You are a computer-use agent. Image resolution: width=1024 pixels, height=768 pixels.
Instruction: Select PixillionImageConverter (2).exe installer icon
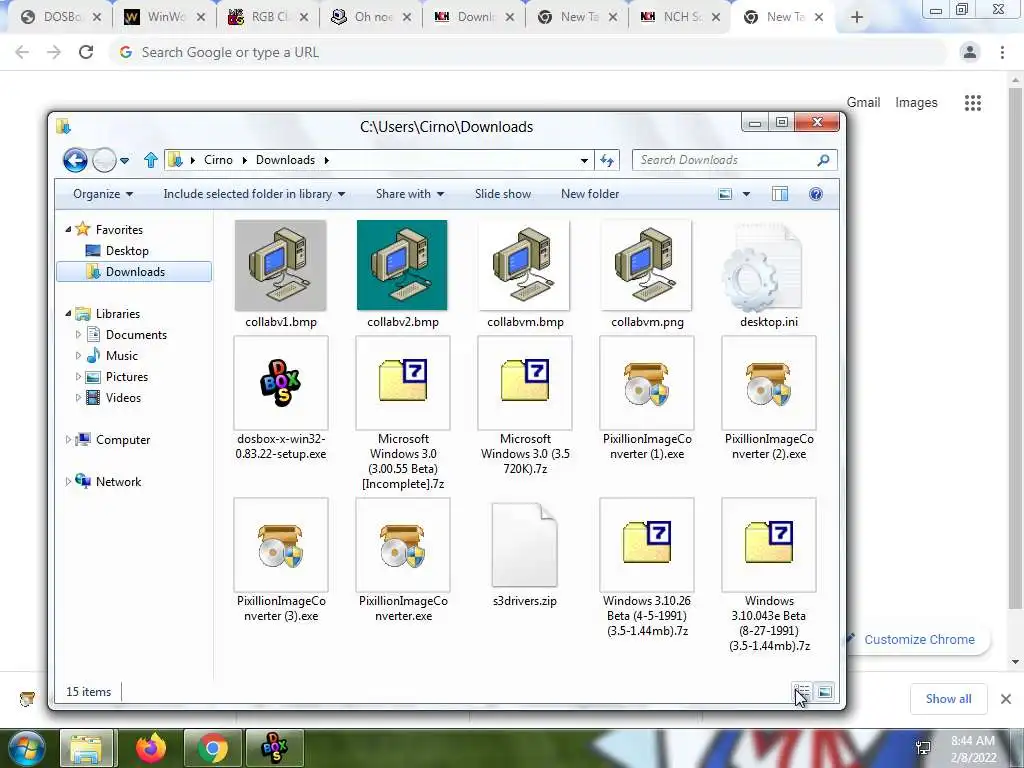[769, 383]
